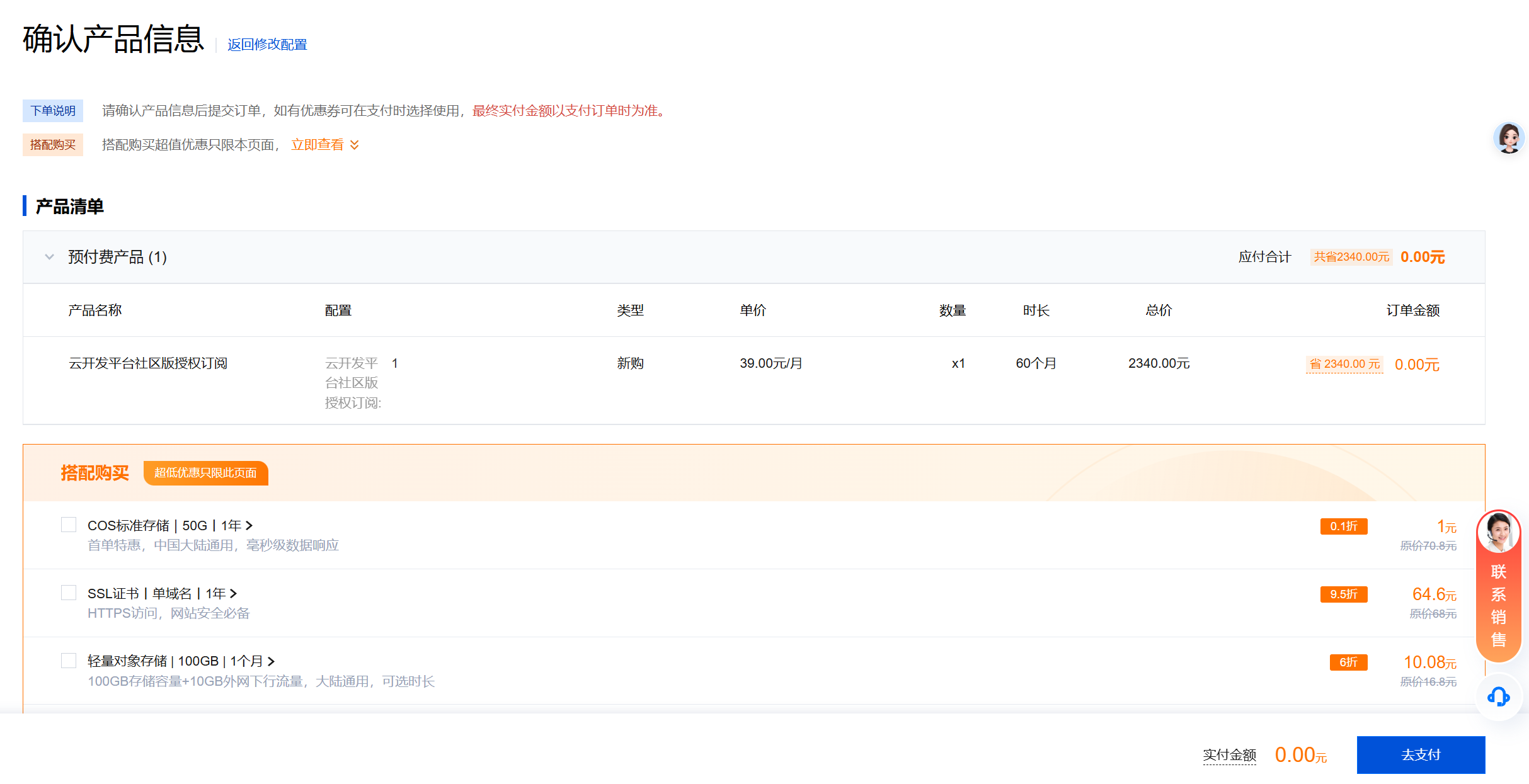Screen dimensions: 1529x784
Task: Click the double-chevron next to 立即查看
Action: [355, 145]
